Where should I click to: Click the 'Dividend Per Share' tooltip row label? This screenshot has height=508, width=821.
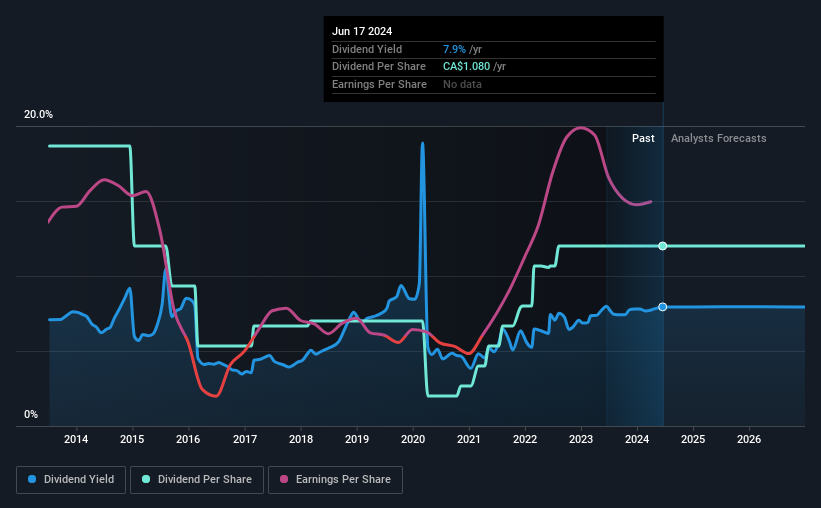click(379, 67)
